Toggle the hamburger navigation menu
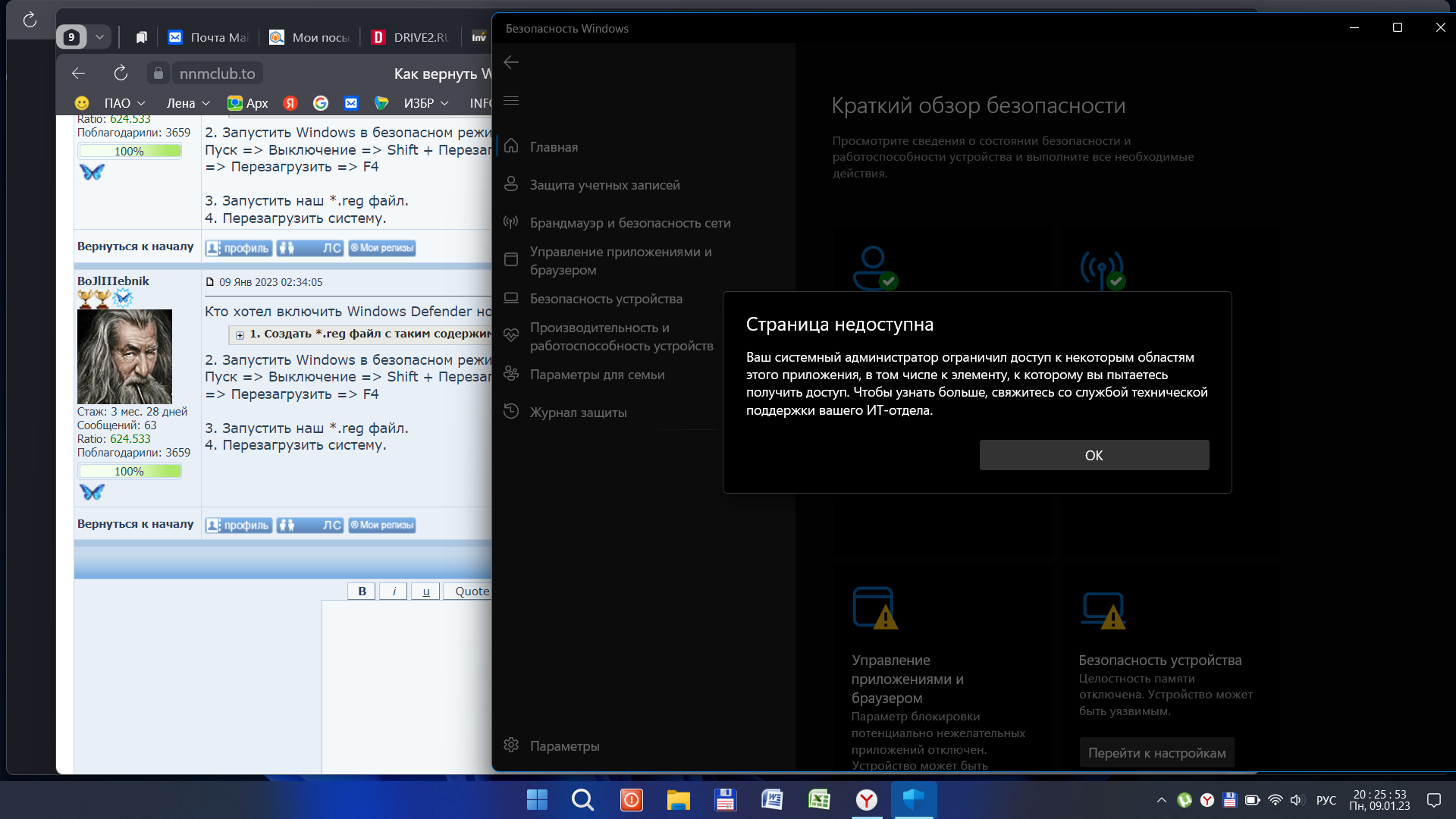This screenshot has height=819, width=1456. pos(512,101)
